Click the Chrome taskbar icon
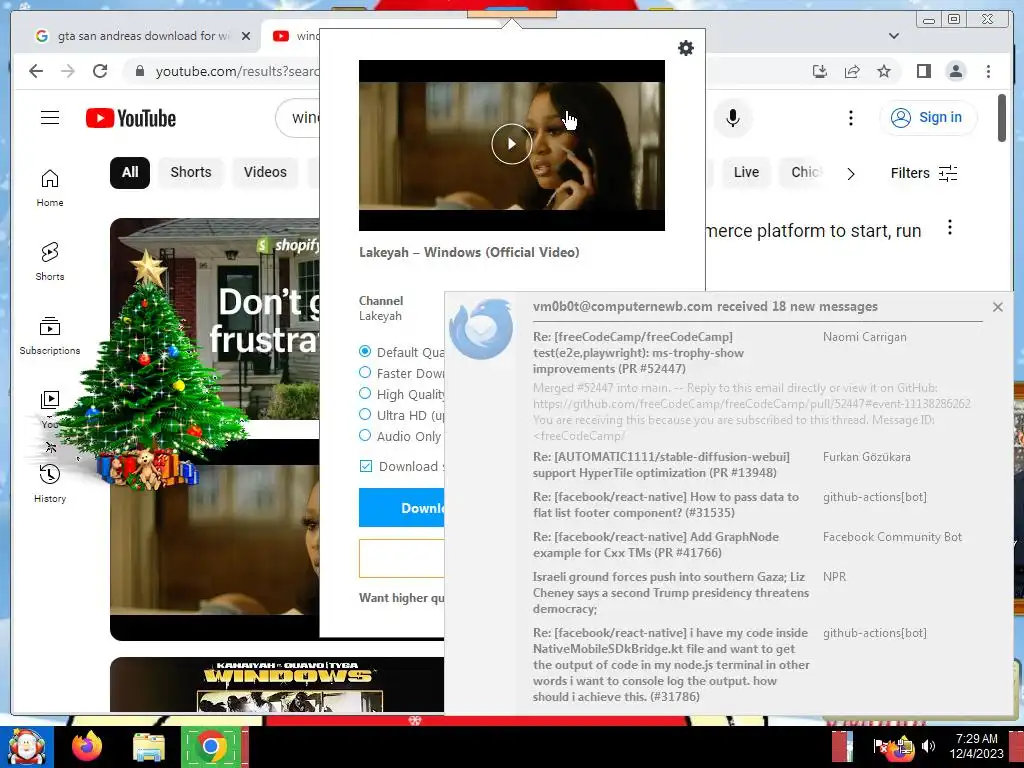 click(210, 747)
